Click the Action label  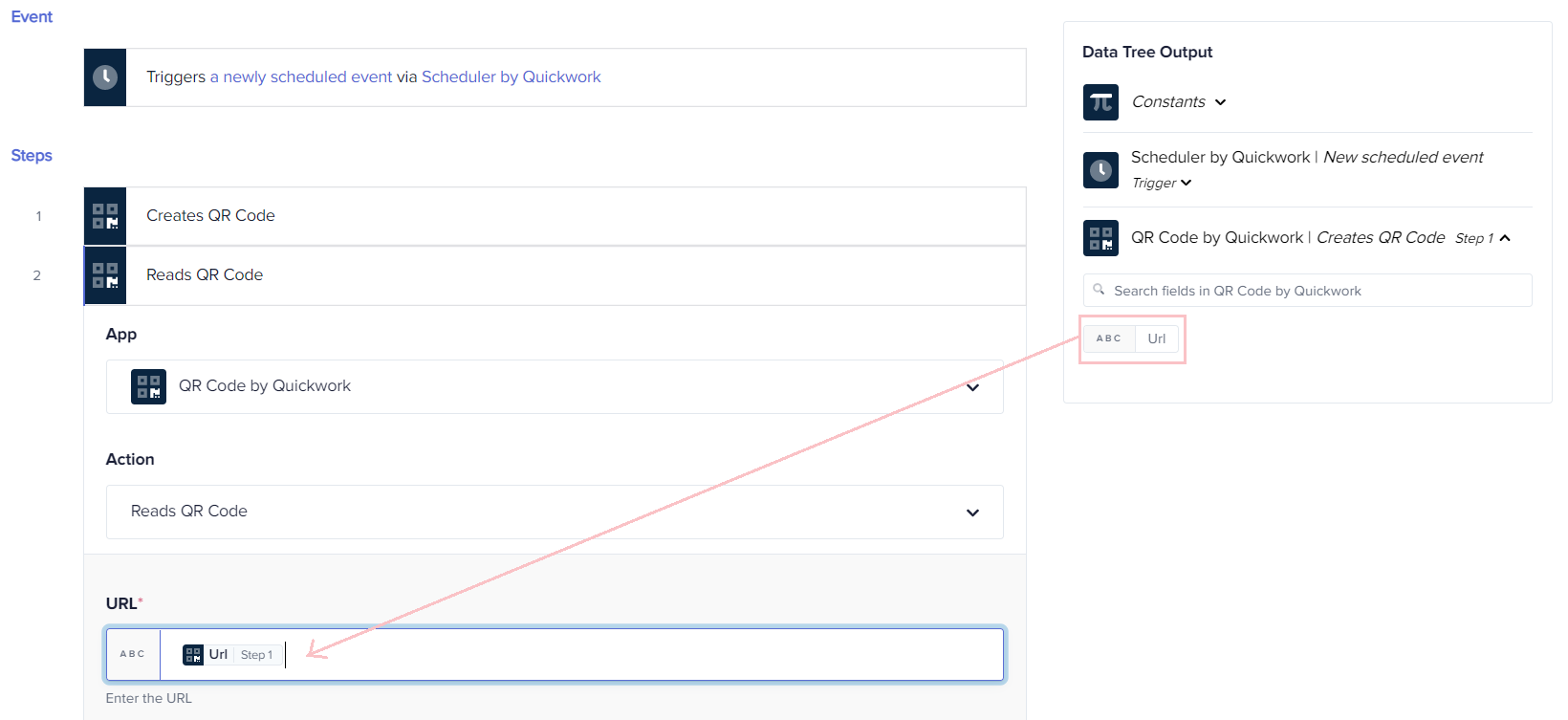click(x=130, y=460)
